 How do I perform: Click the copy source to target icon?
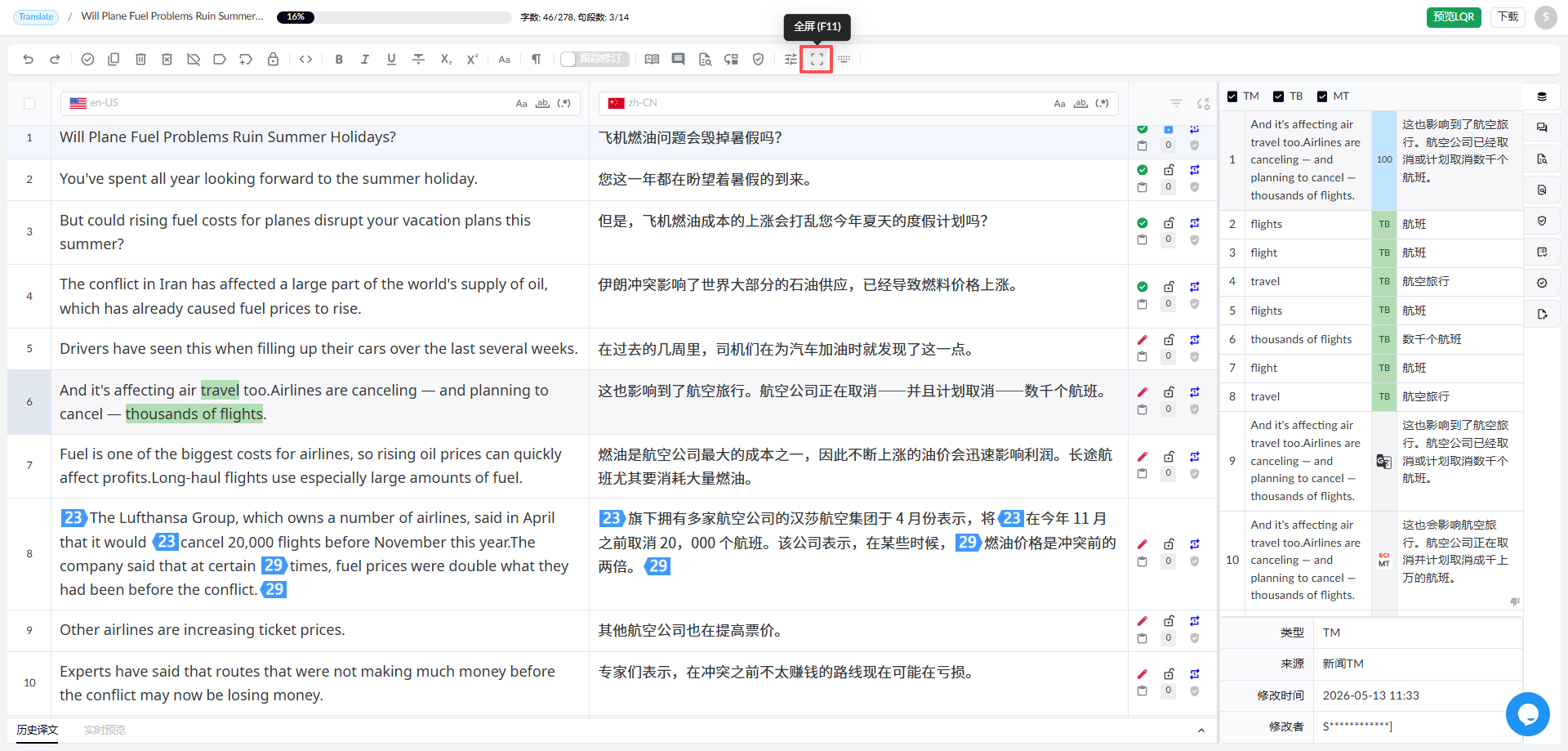tap(114, 59)
